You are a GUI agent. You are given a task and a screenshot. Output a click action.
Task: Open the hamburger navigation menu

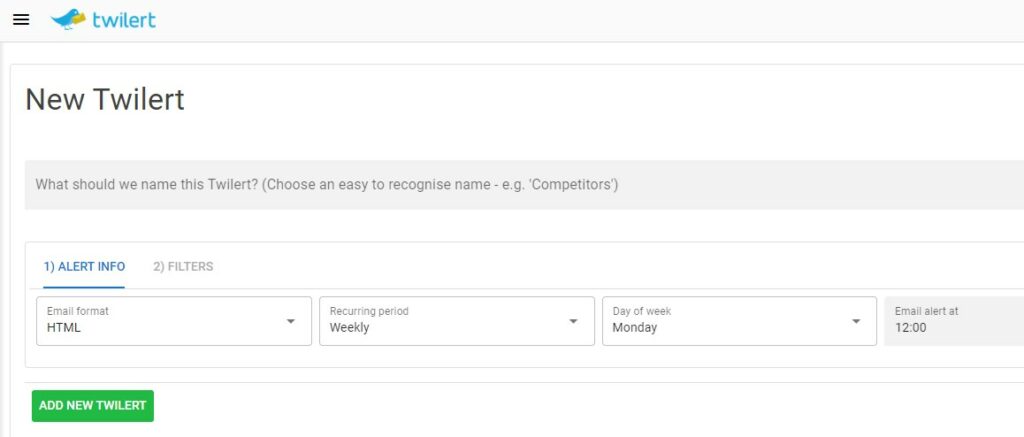coord(21,20)
